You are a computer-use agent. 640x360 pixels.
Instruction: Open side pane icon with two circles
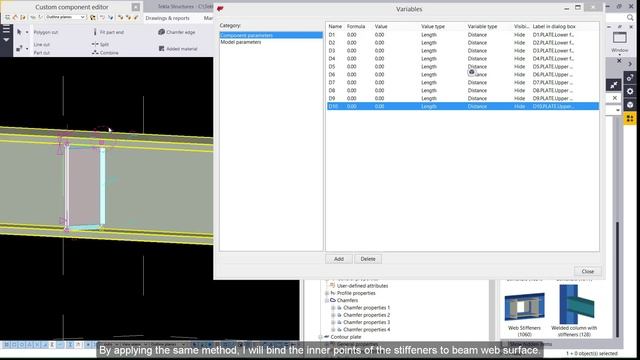(630, 78)
